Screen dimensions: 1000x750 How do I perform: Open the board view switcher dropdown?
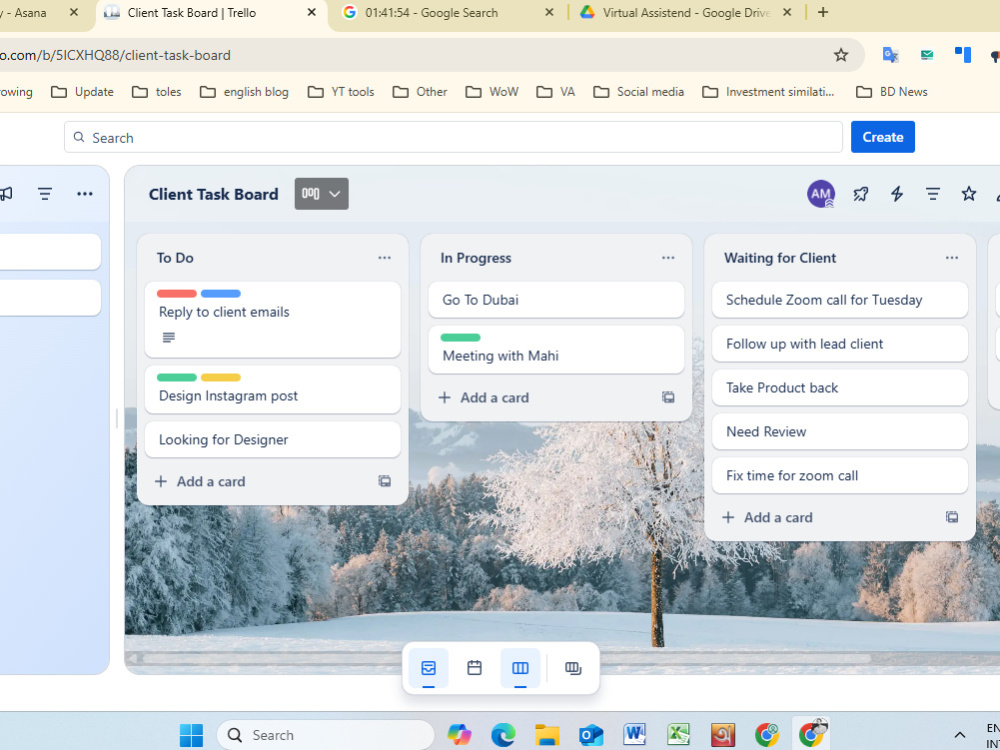click(x=321, y=194)
